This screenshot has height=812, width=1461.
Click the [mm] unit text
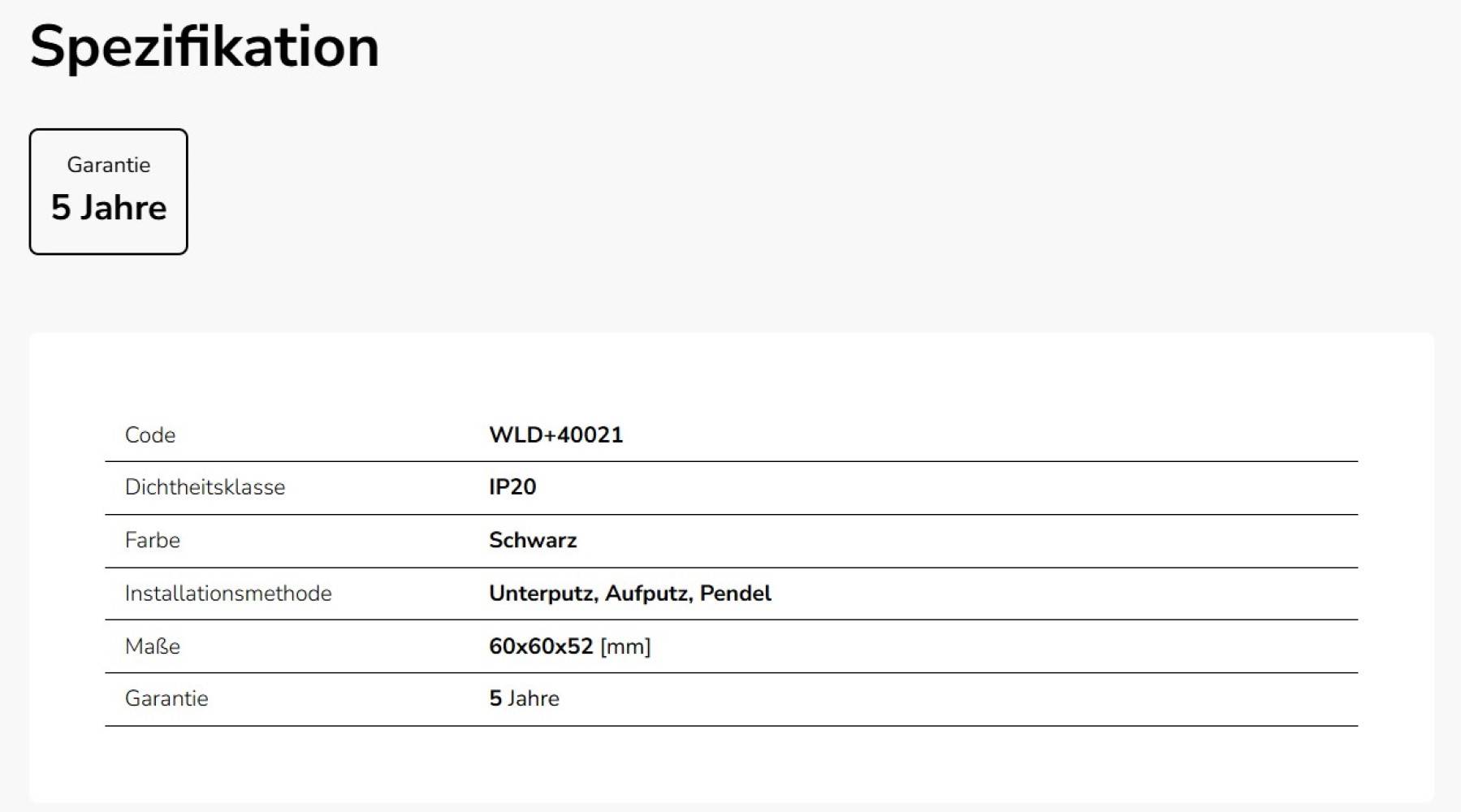pos(625,647)
